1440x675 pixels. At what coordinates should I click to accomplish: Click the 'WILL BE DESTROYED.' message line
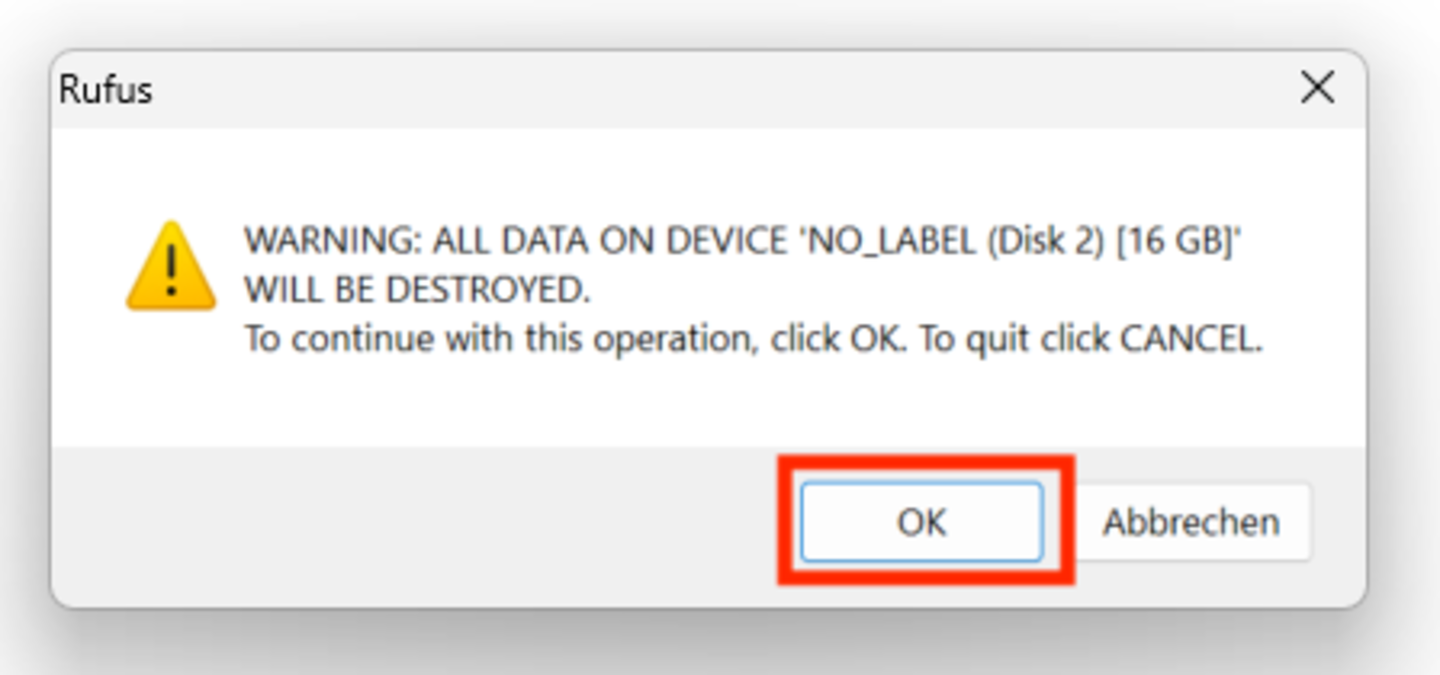[x=418, y=290]
